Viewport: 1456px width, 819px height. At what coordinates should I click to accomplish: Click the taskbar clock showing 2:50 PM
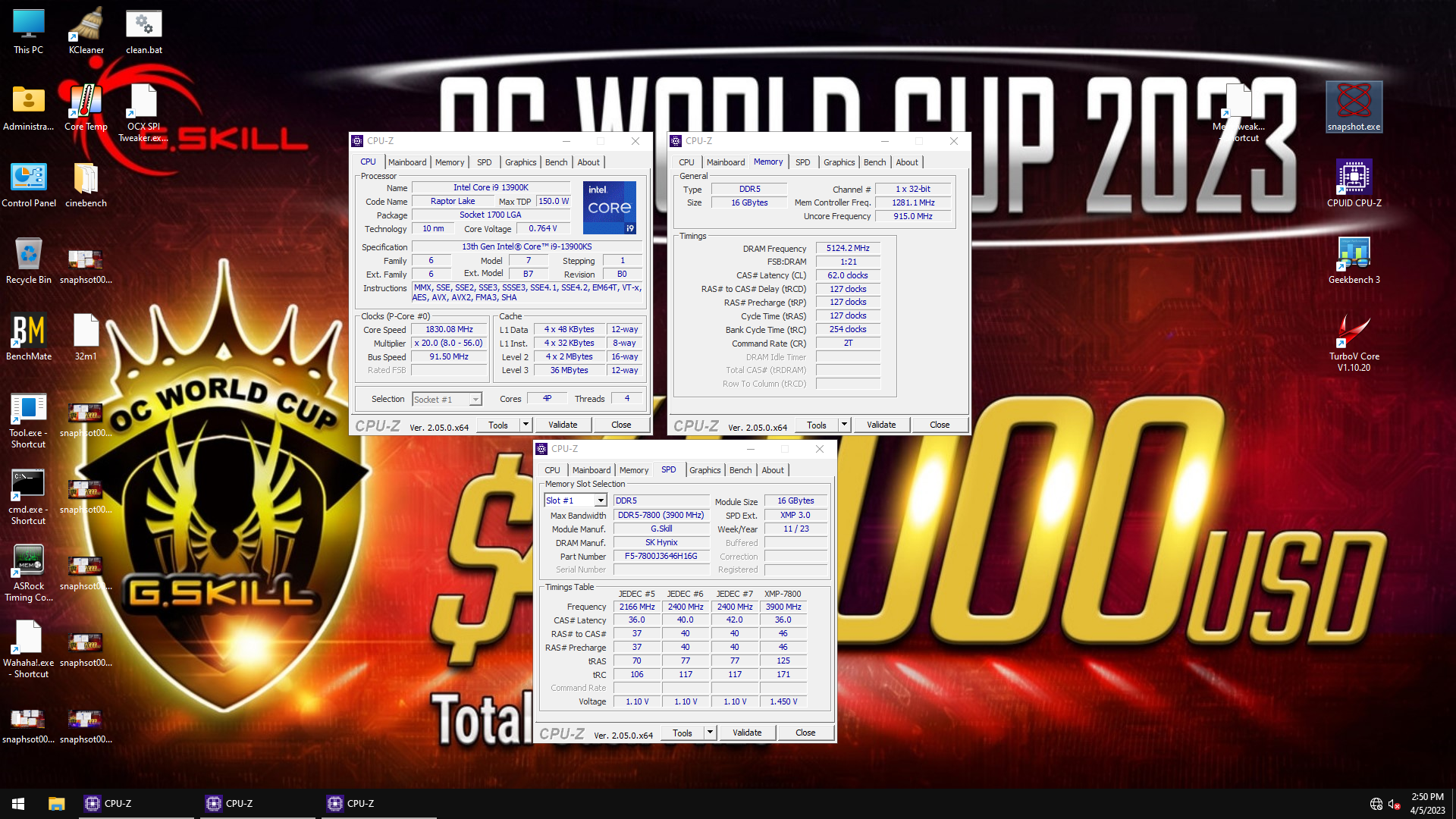pyautogui.click(x=1427, y=804)
